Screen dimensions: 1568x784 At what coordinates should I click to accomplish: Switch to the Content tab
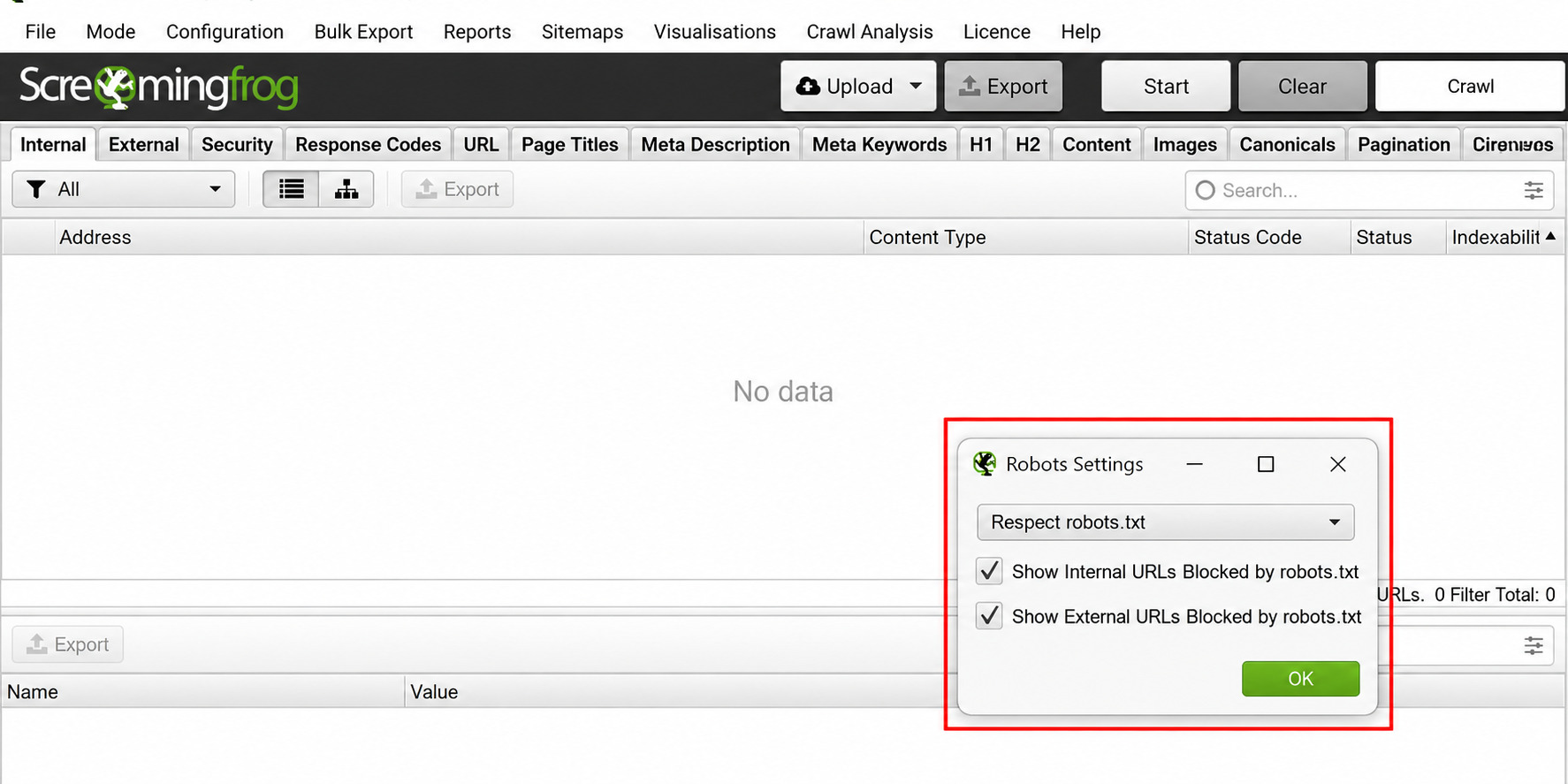tap(1097, 145)
